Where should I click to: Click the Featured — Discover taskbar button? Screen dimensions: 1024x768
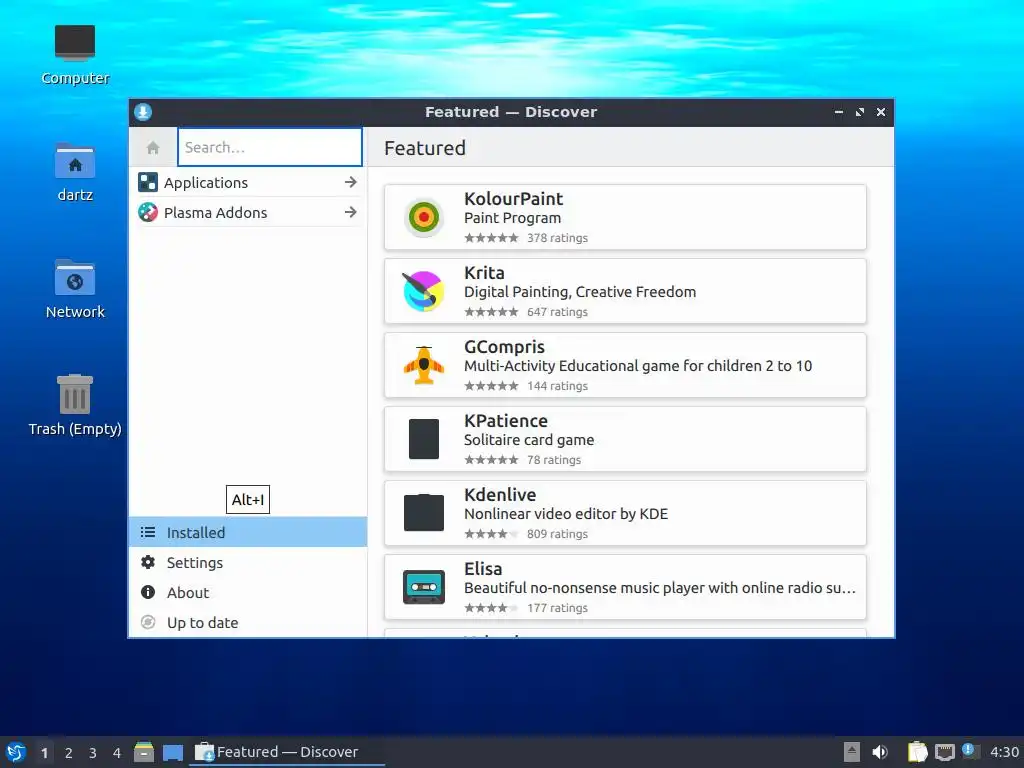point(287,752)
